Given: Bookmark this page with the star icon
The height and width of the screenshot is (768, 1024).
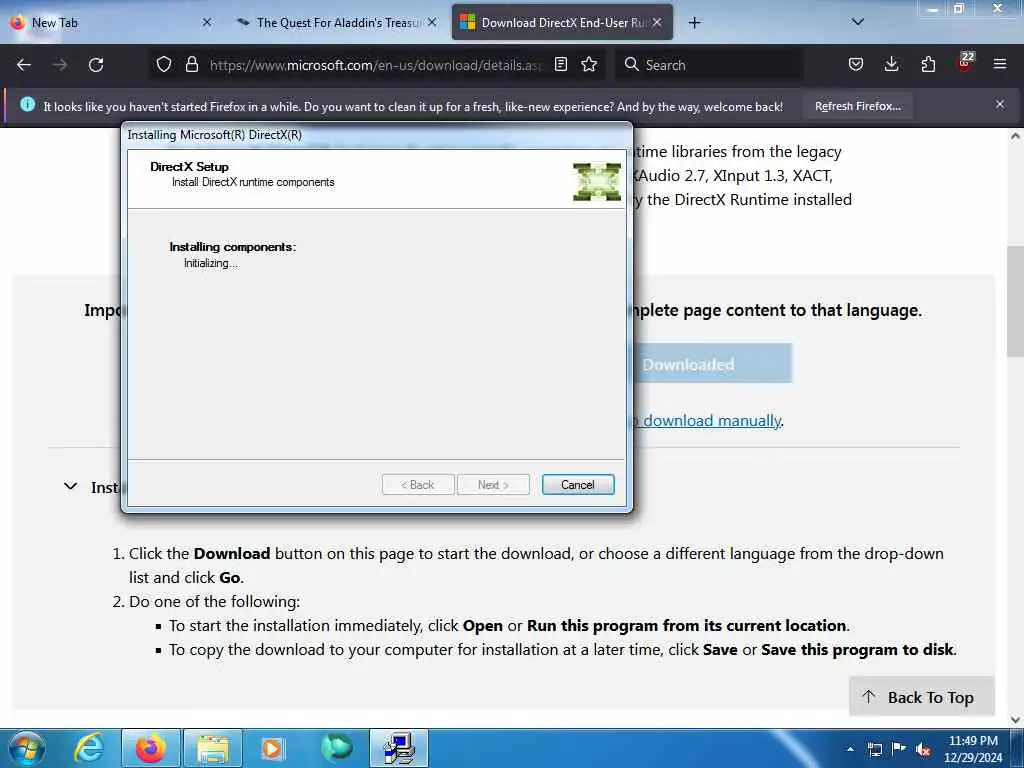Looking at the screenshot, I should (589, 64).
